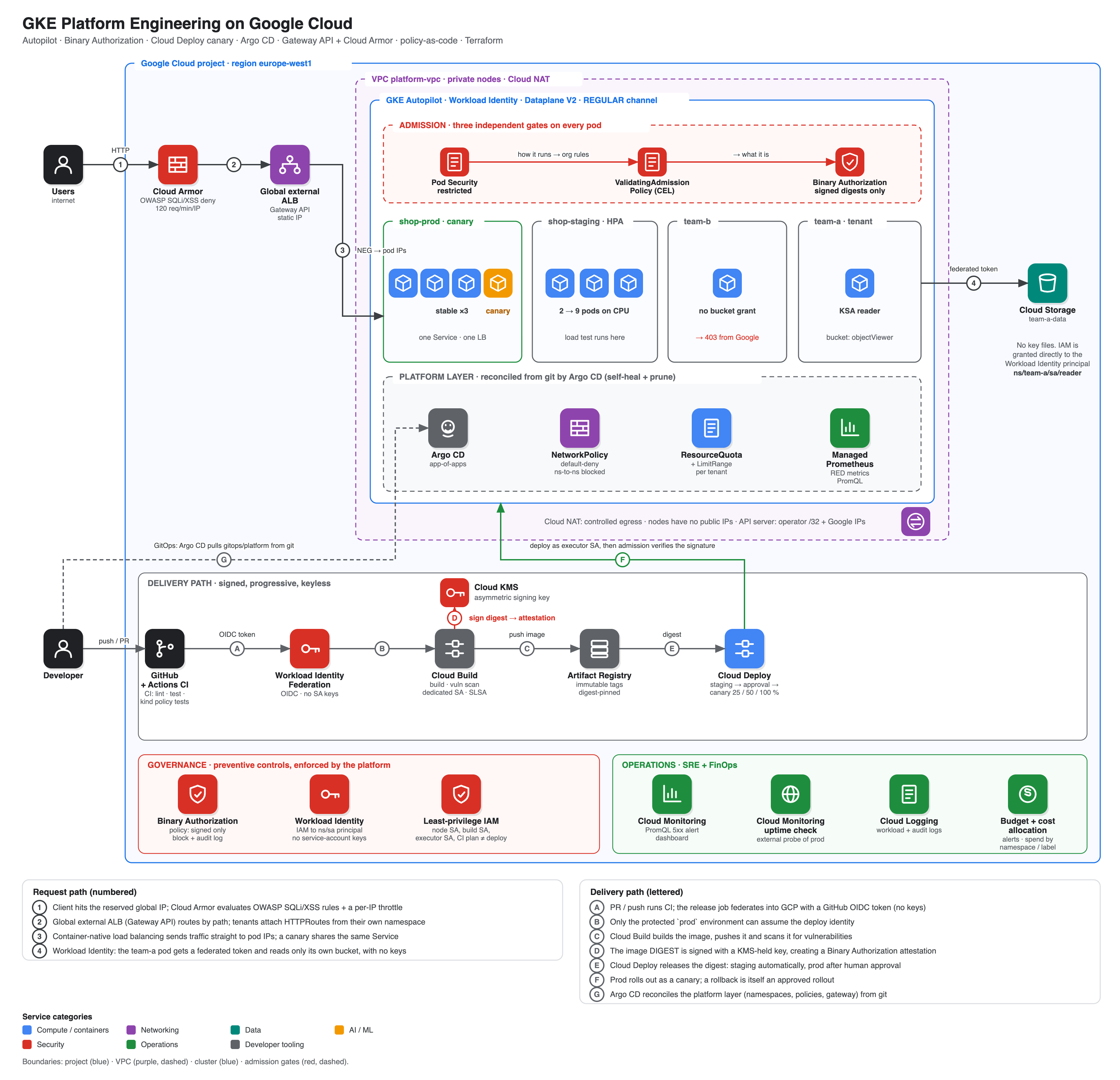This screenshot has height=1080, width=1120.
Task: Click the 'OPERATIONS · SRE + FinOps' heading
Action: tap(680, 765)
